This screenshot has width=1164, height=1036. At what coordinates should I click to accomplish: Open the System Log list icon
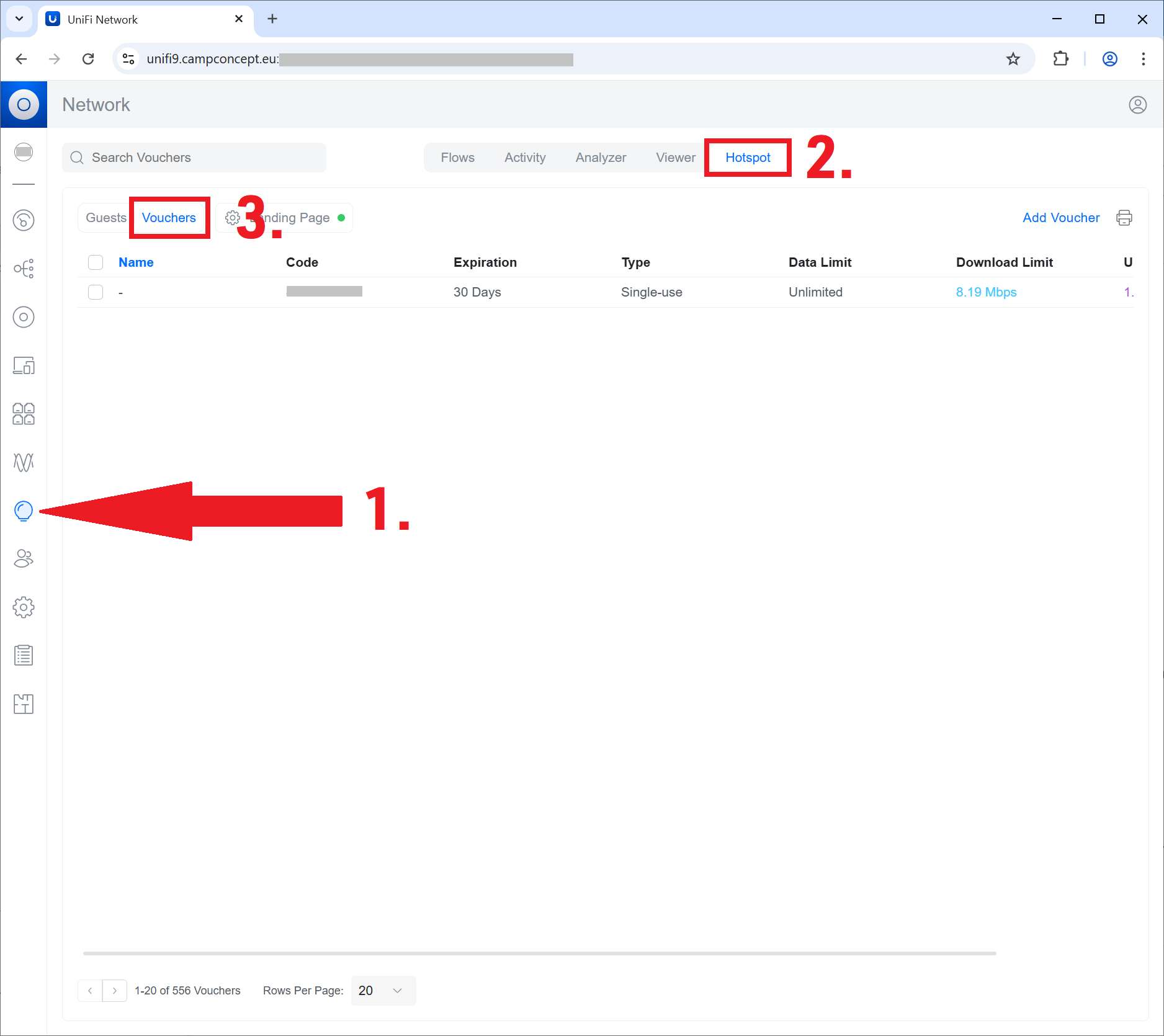tap(24, 655)
